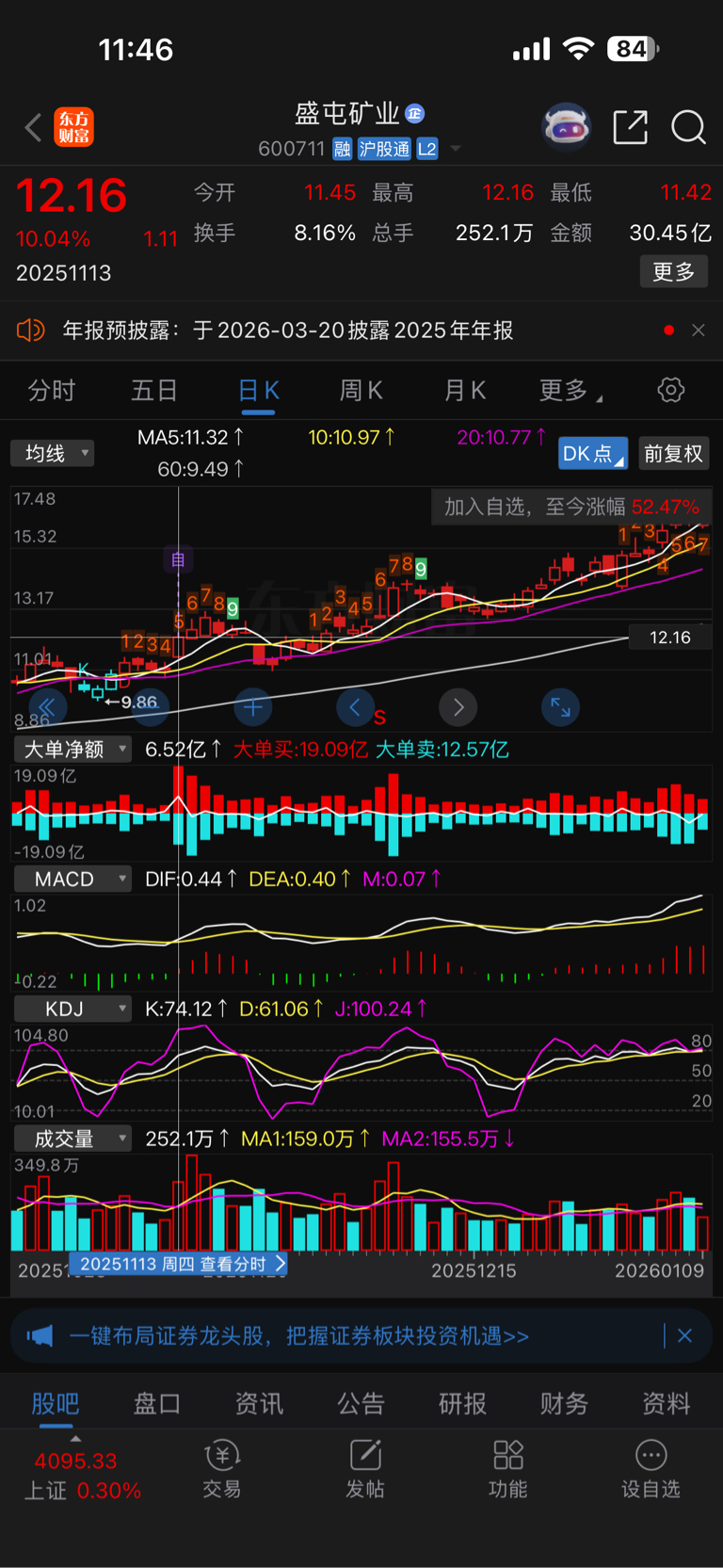
Task: Tap the 大单买:19.09亿 value
Action: coord(300,750)
